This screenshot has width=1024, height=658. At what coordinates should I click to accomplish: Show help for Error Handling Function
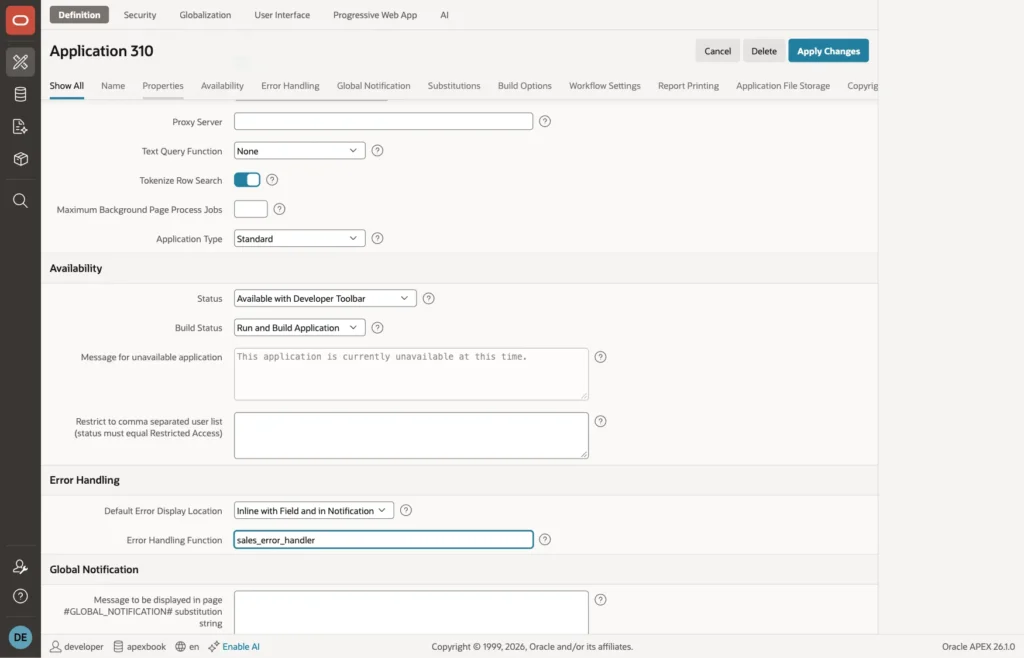[x=545, y=540]
